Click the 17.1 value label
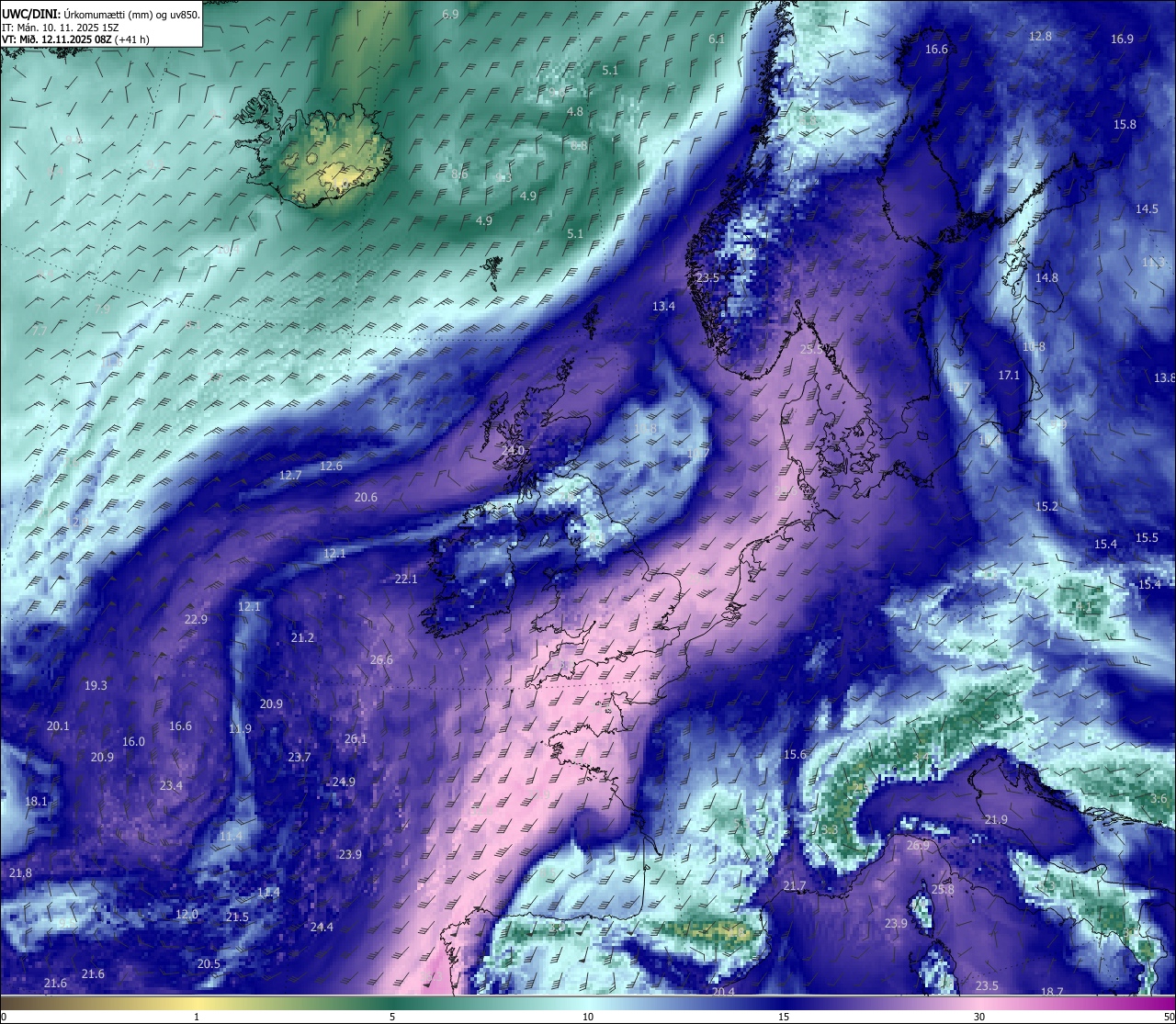Image resolution: width=1176 pixels, height=1024 pixels. tap(1009, 376)
